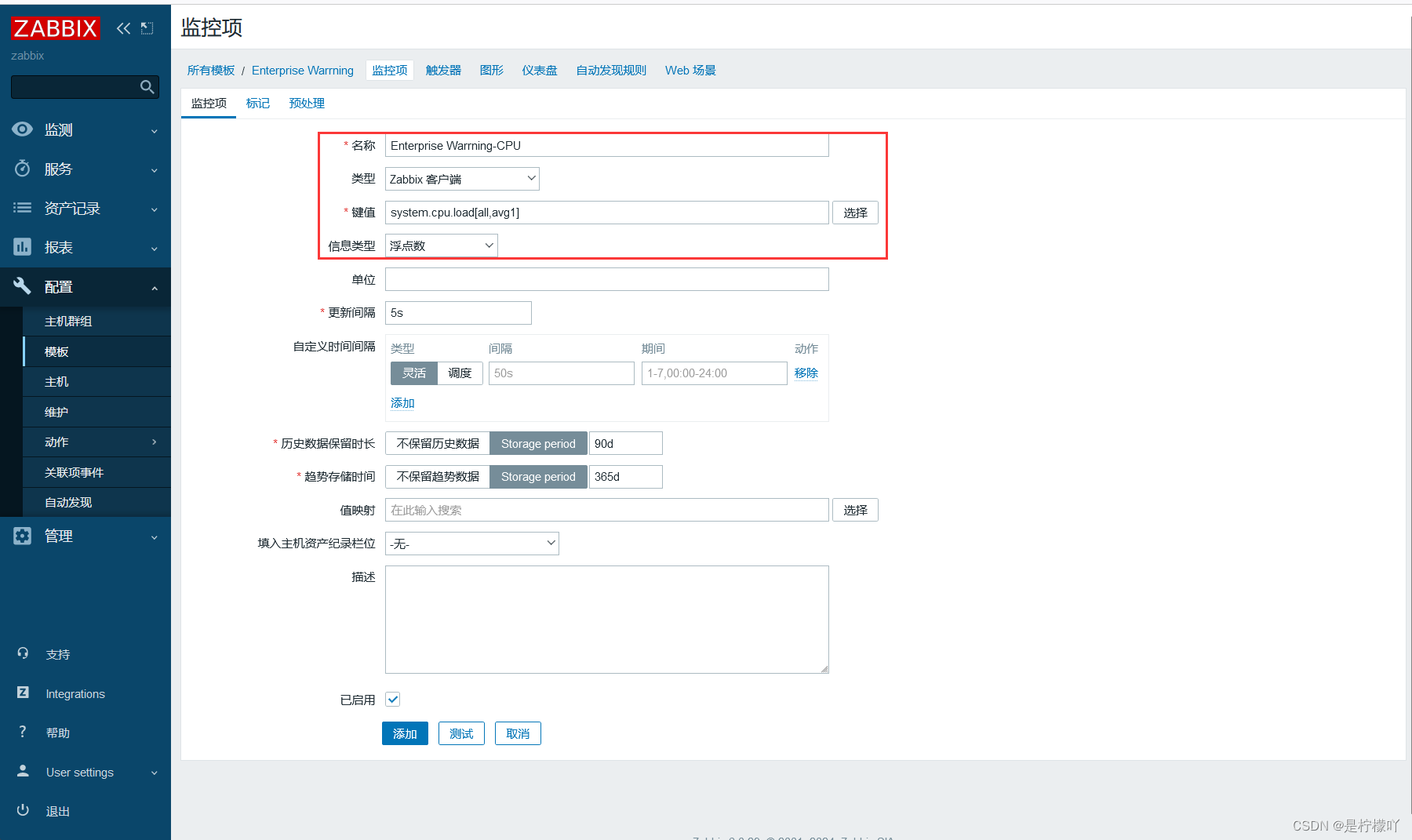
Task: Select the 调度 interval type
Action: click(460, 373)
